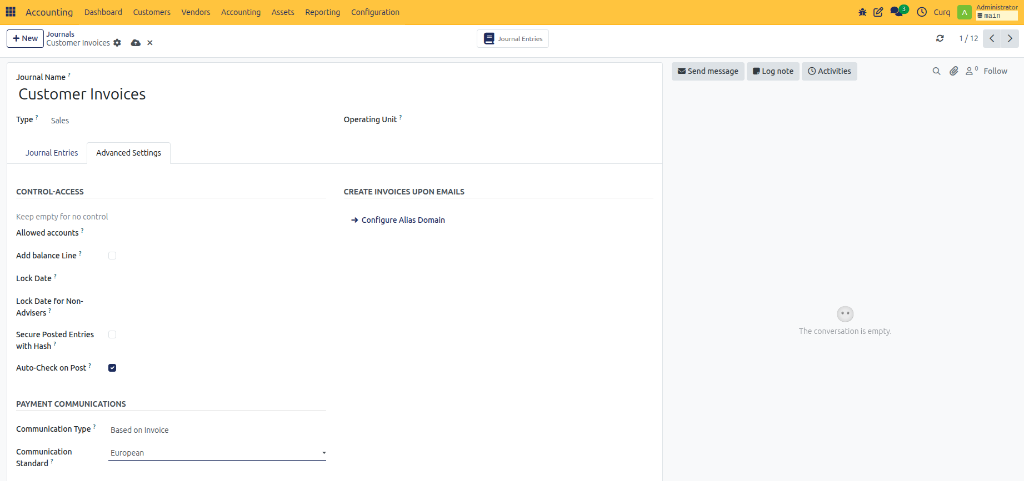
Task: Click the refresh arrows icon near pager
Action: coord(940,39)
